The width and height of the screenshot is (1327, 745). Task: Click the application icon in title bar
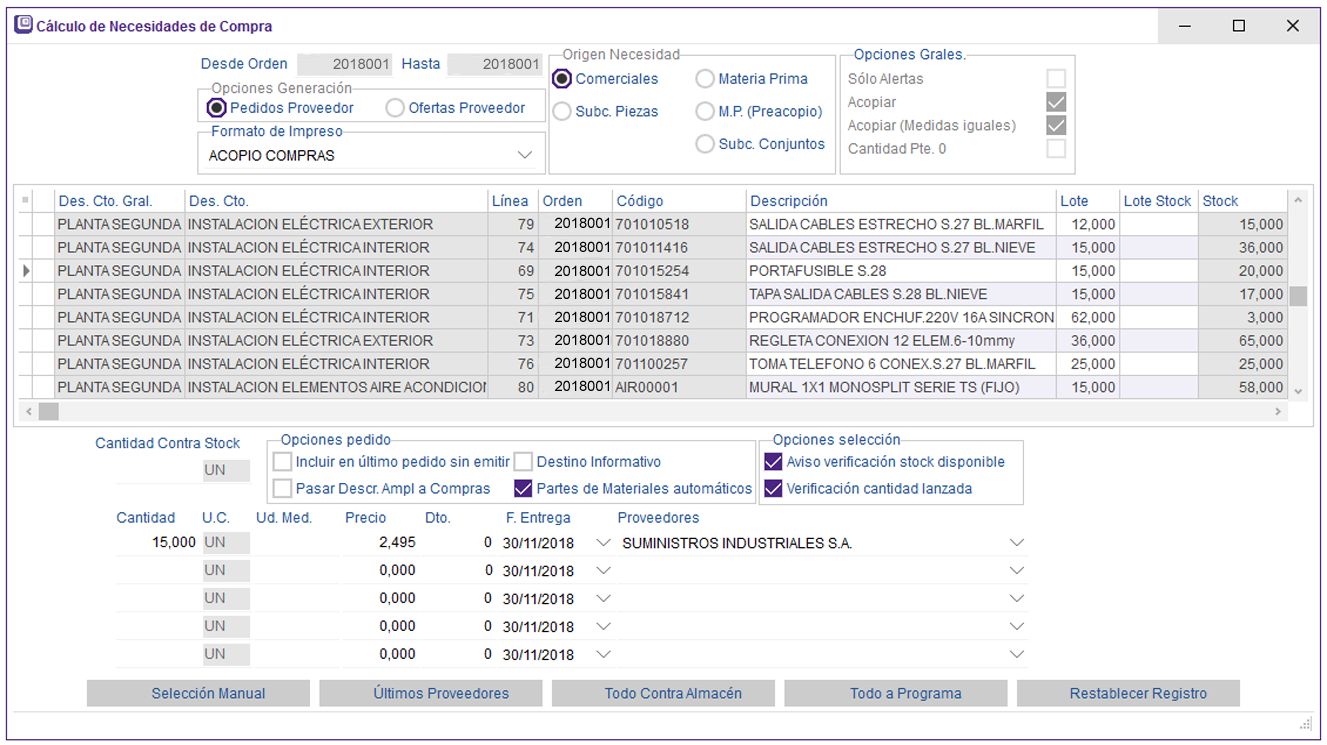(23, 26)
